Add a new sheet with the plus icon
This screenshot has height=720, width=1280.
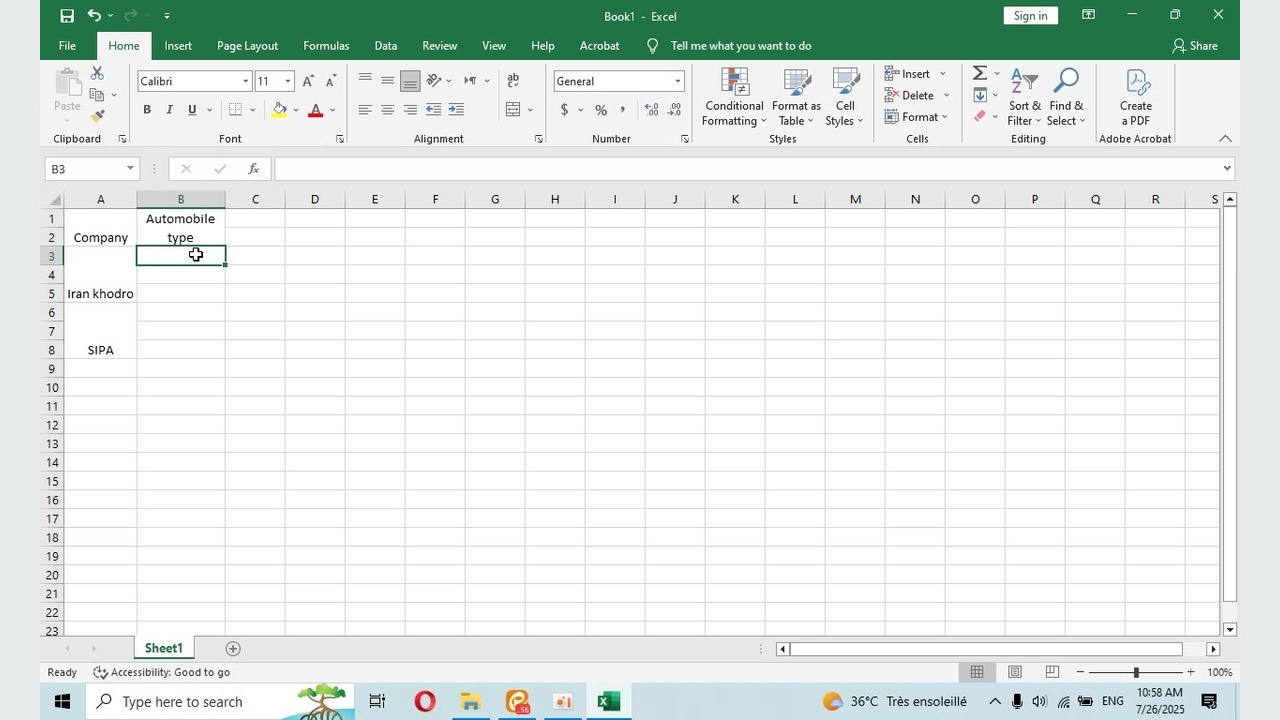click(233, 649)
